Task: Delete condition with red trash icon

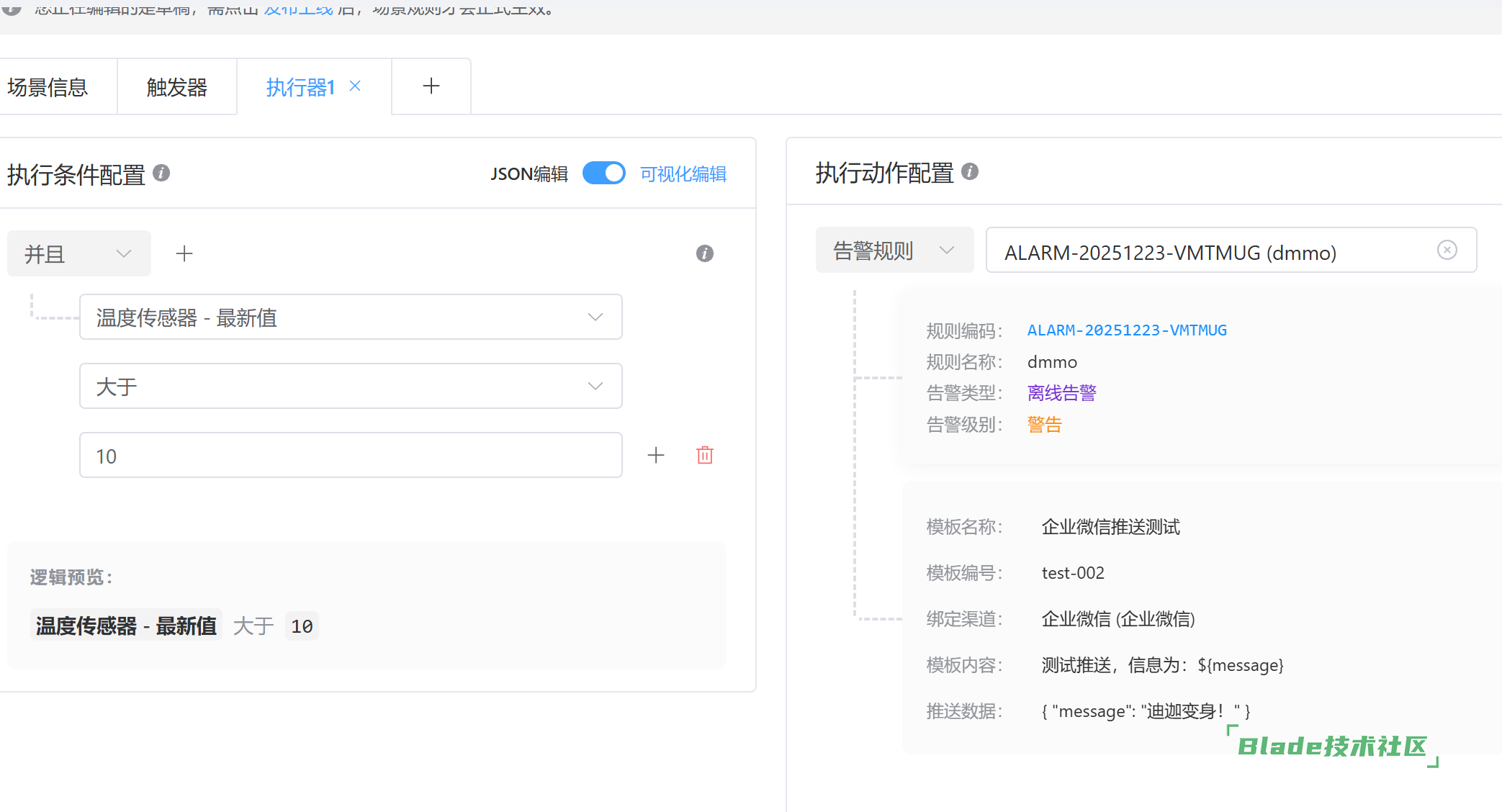Action: 705,455
